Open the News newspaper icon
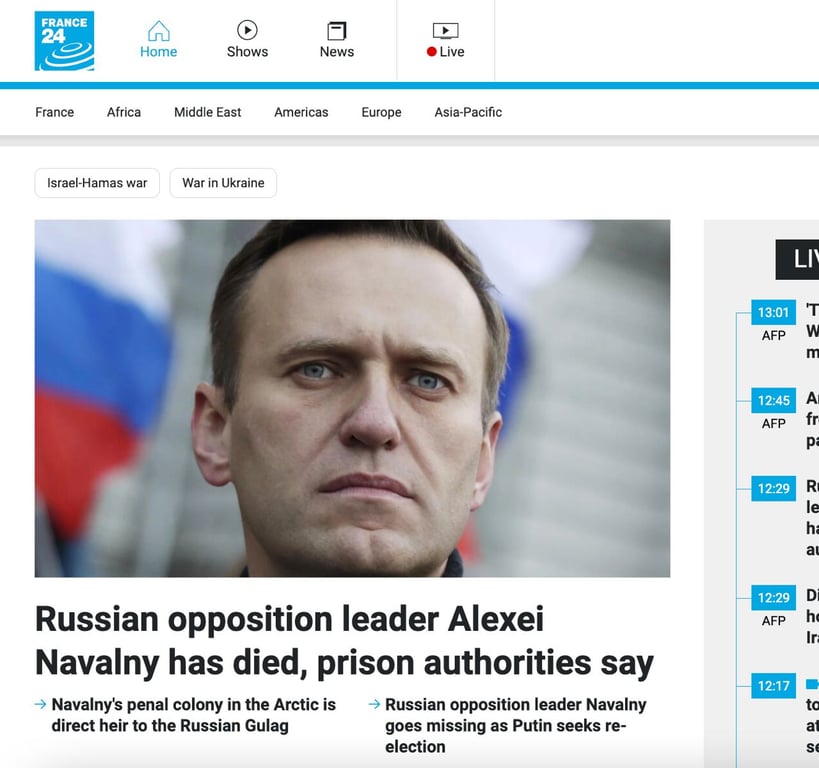The width and height of the screenshot is (819, 768). tap(336, 31)
